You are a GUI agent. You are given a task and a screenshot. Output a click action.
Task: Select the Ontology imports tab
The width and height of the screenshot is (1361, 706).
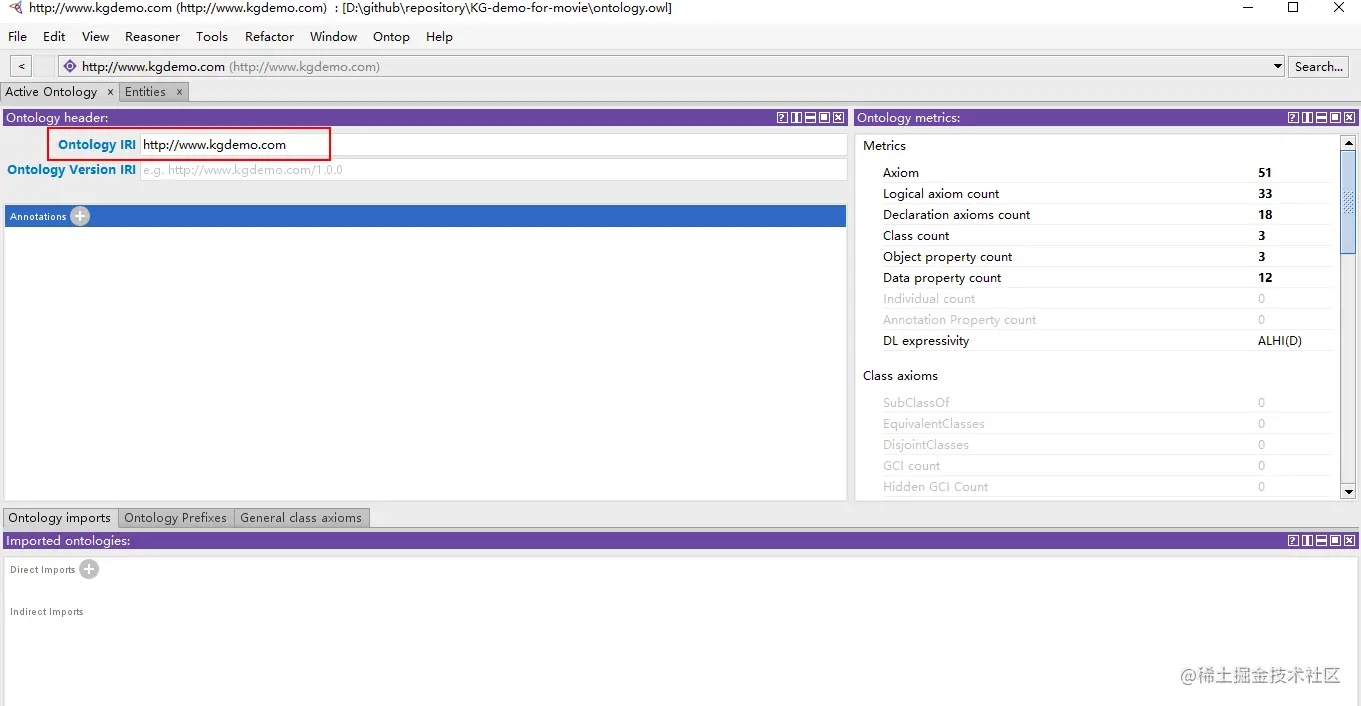coord(60,518)
